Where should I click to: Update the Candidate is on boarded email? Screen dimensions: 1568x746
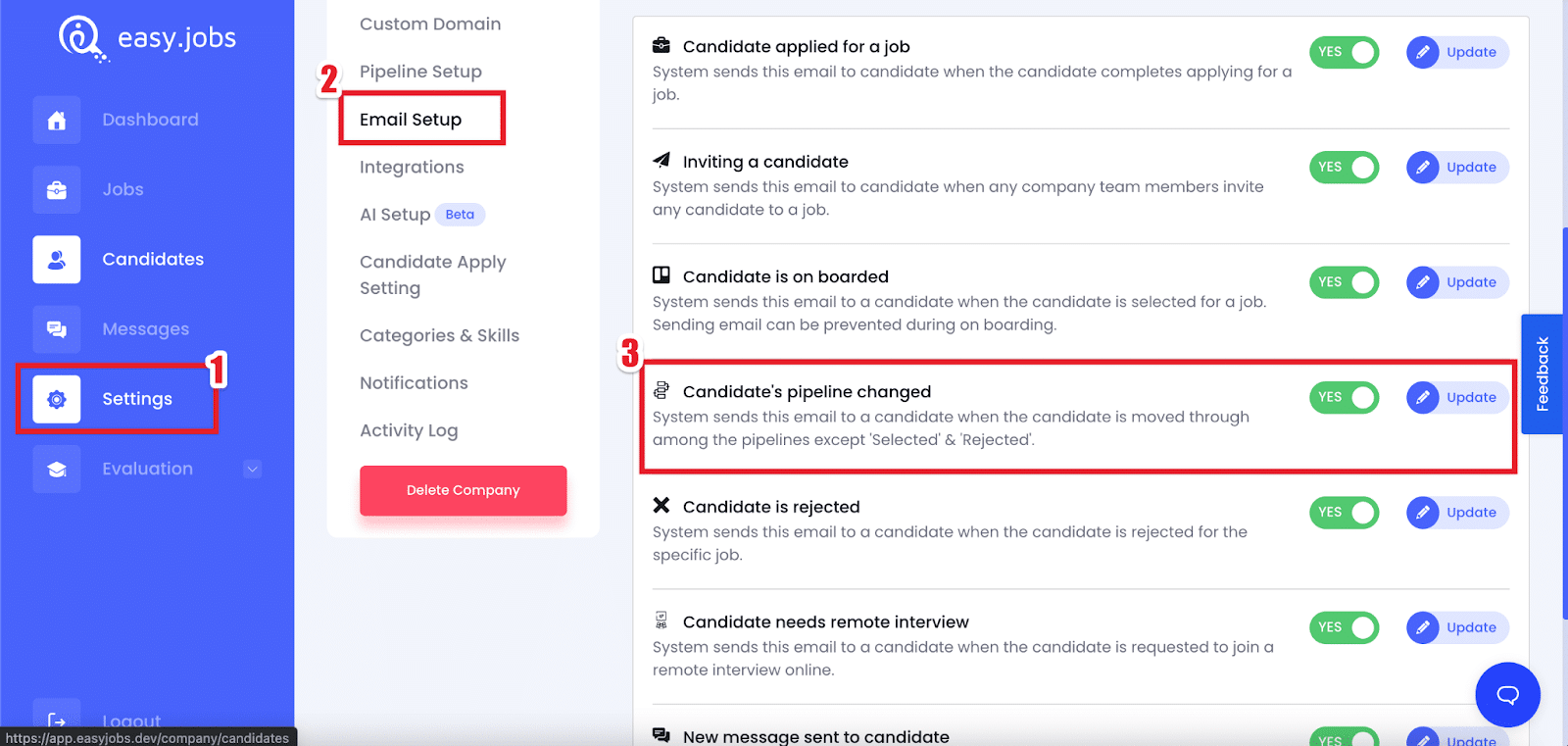tap(1457, 282)
